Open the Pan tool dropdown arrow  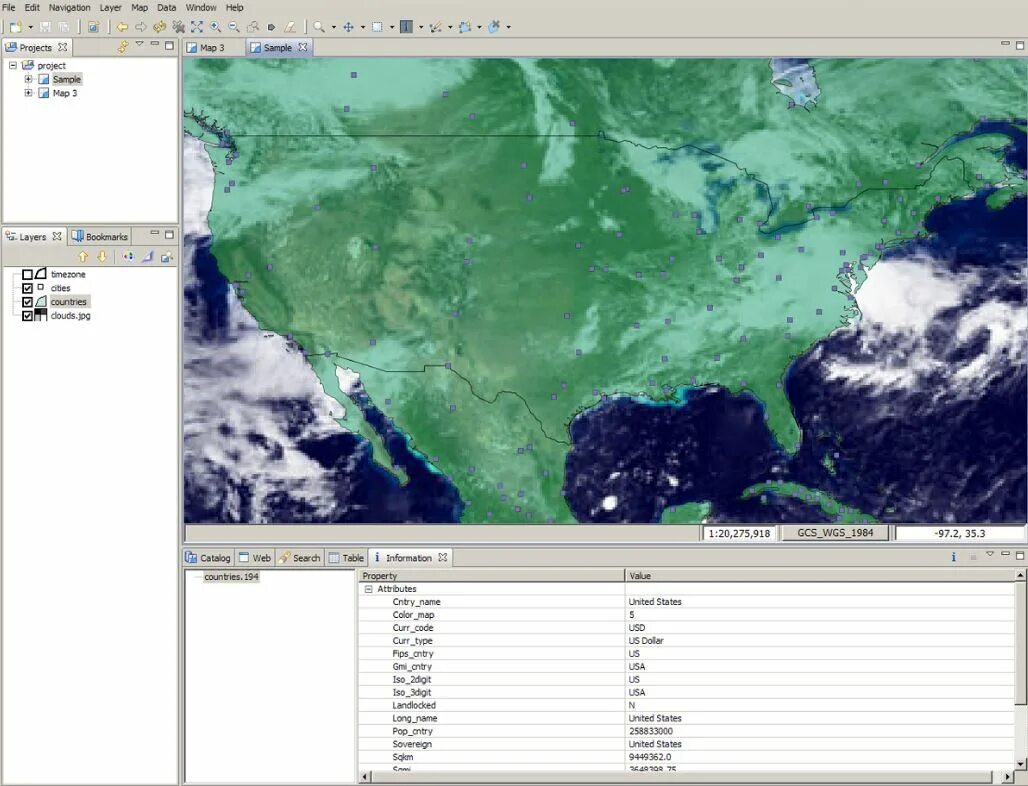pos(363,28)
